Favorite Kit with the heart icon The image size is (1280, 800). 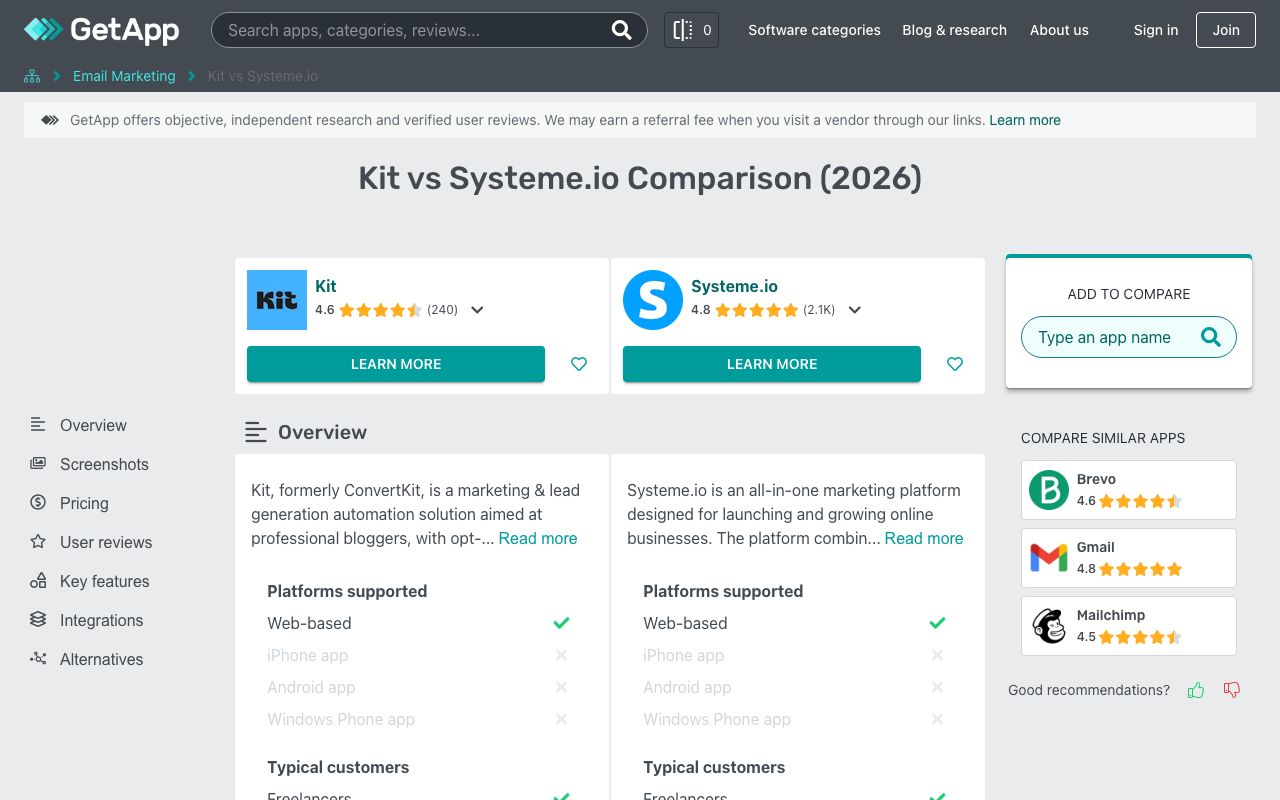coord(579,364)
